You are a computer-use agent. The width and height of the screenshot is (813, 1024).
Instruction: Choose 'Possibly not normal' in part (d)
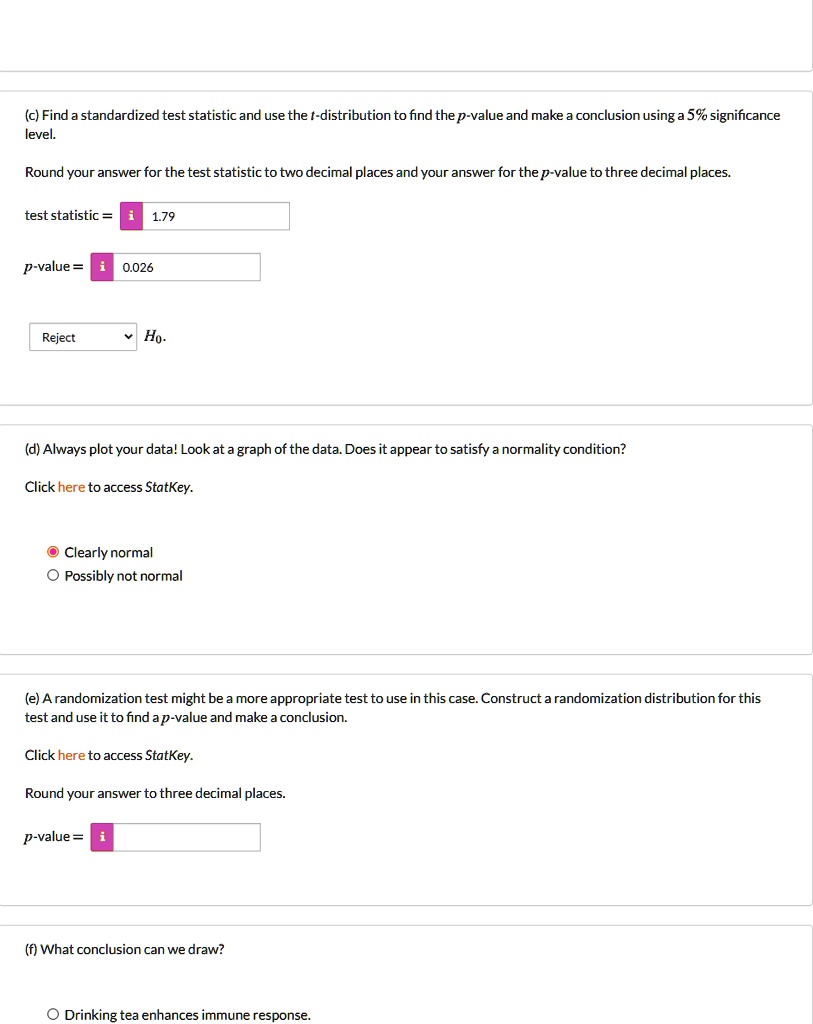[53, 575]
